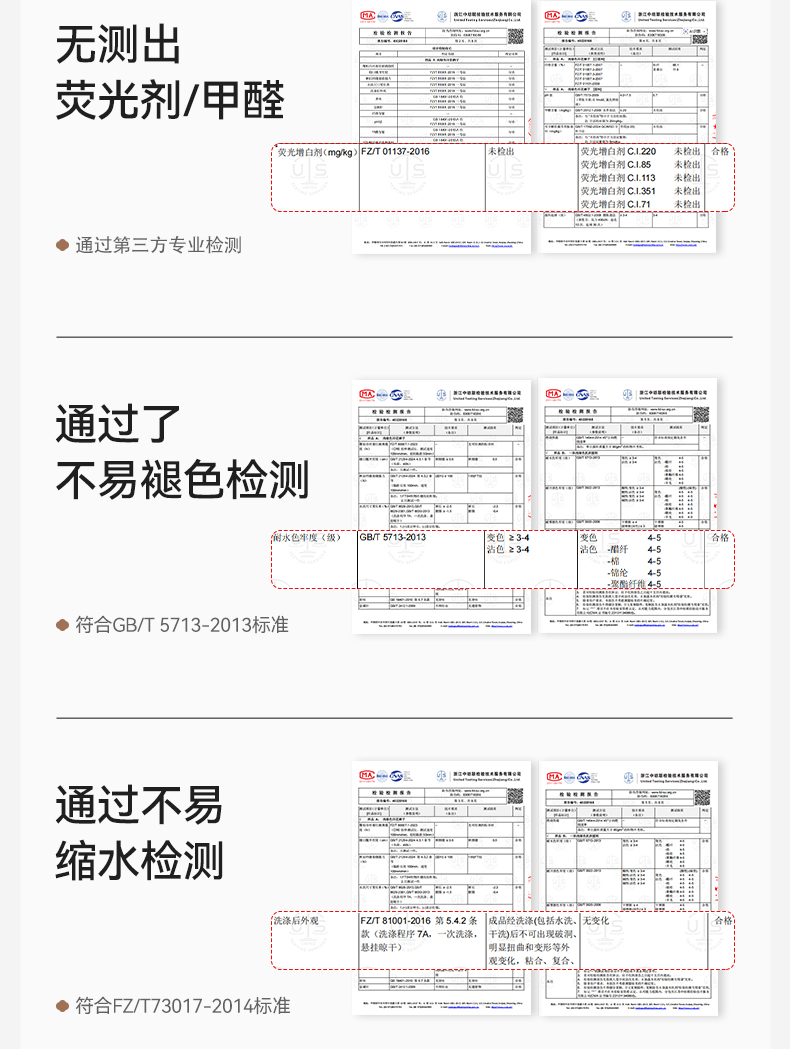This screenshot has height=1049, width=790.
Task: Click the result row 荧光增白剂 C.I.113
Action: (x=640, y=178)
